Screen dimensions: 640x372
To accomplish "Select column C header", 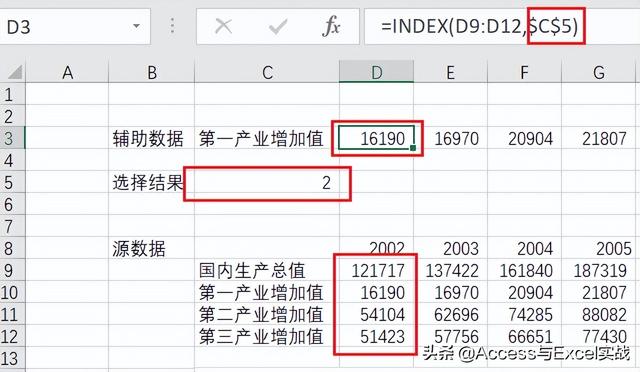I will tap(267, 72).
